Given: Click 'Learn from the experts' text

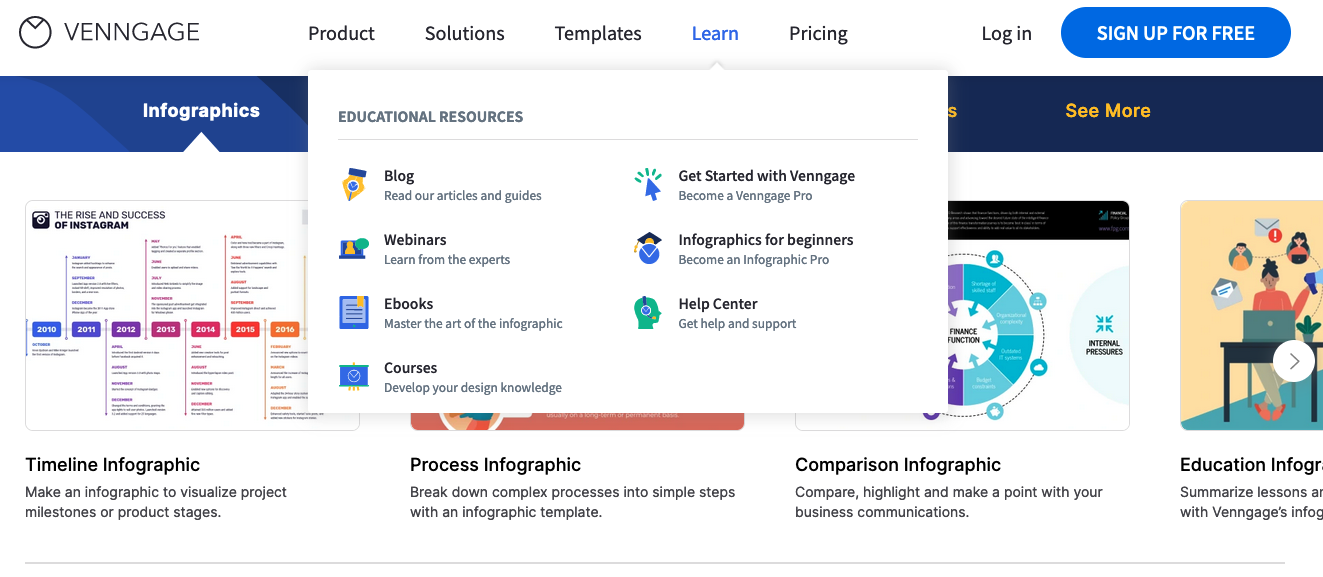Looking at the screenshot, I should pyautogui.click(x=447, y=260).
